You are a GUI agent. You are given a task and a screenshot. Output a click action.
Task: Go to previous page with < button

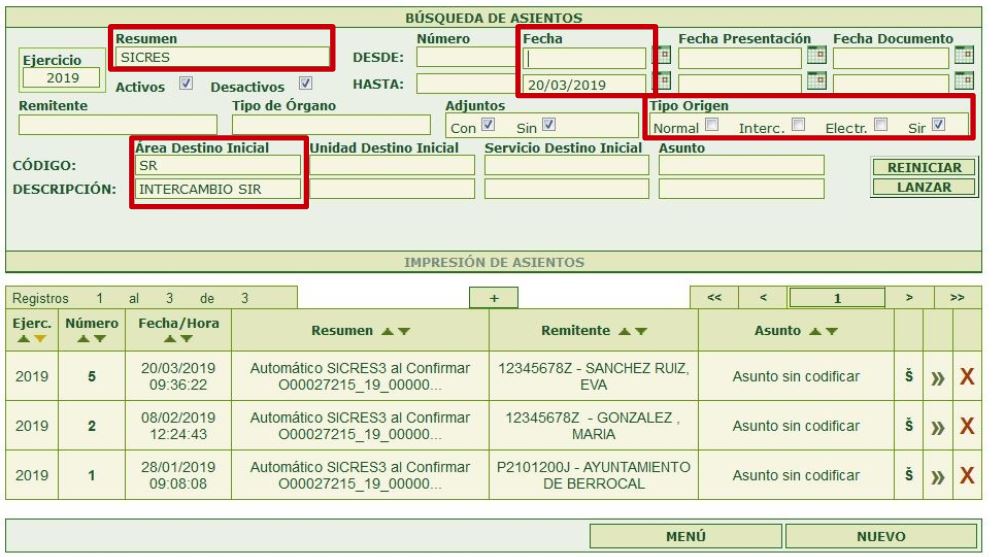pos(763,297)
